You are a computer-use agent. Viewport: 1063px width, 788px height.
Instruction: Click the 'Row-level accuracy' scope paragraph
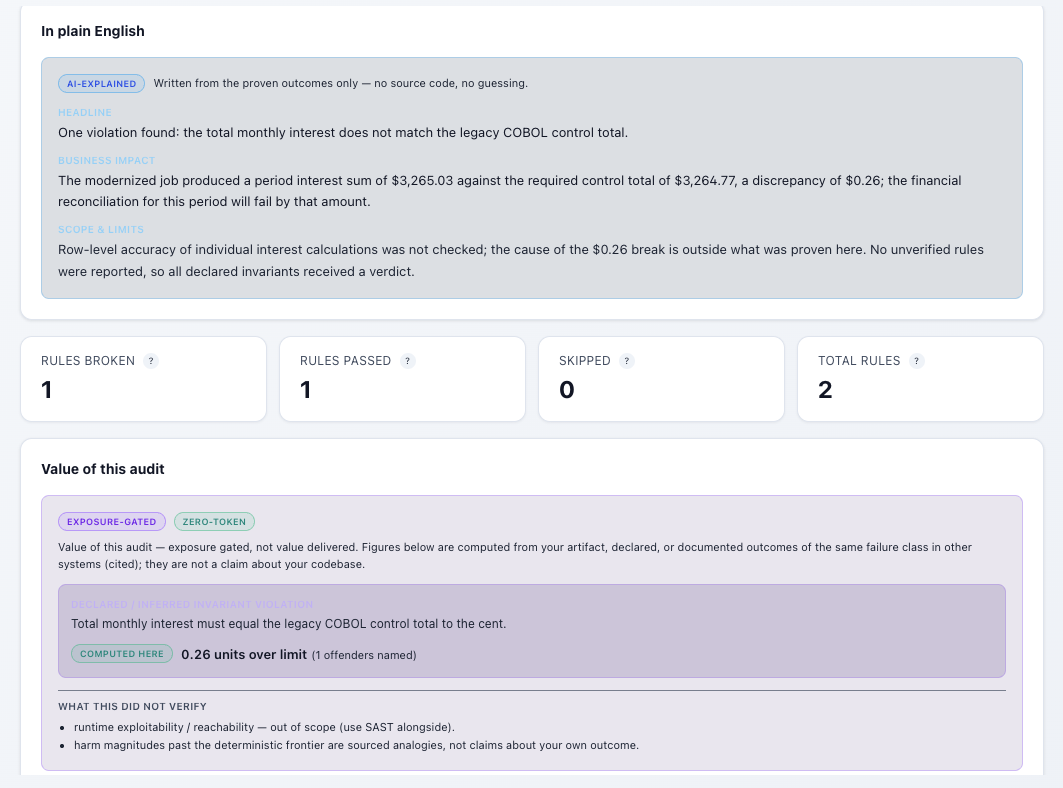[x=521, y=260]
